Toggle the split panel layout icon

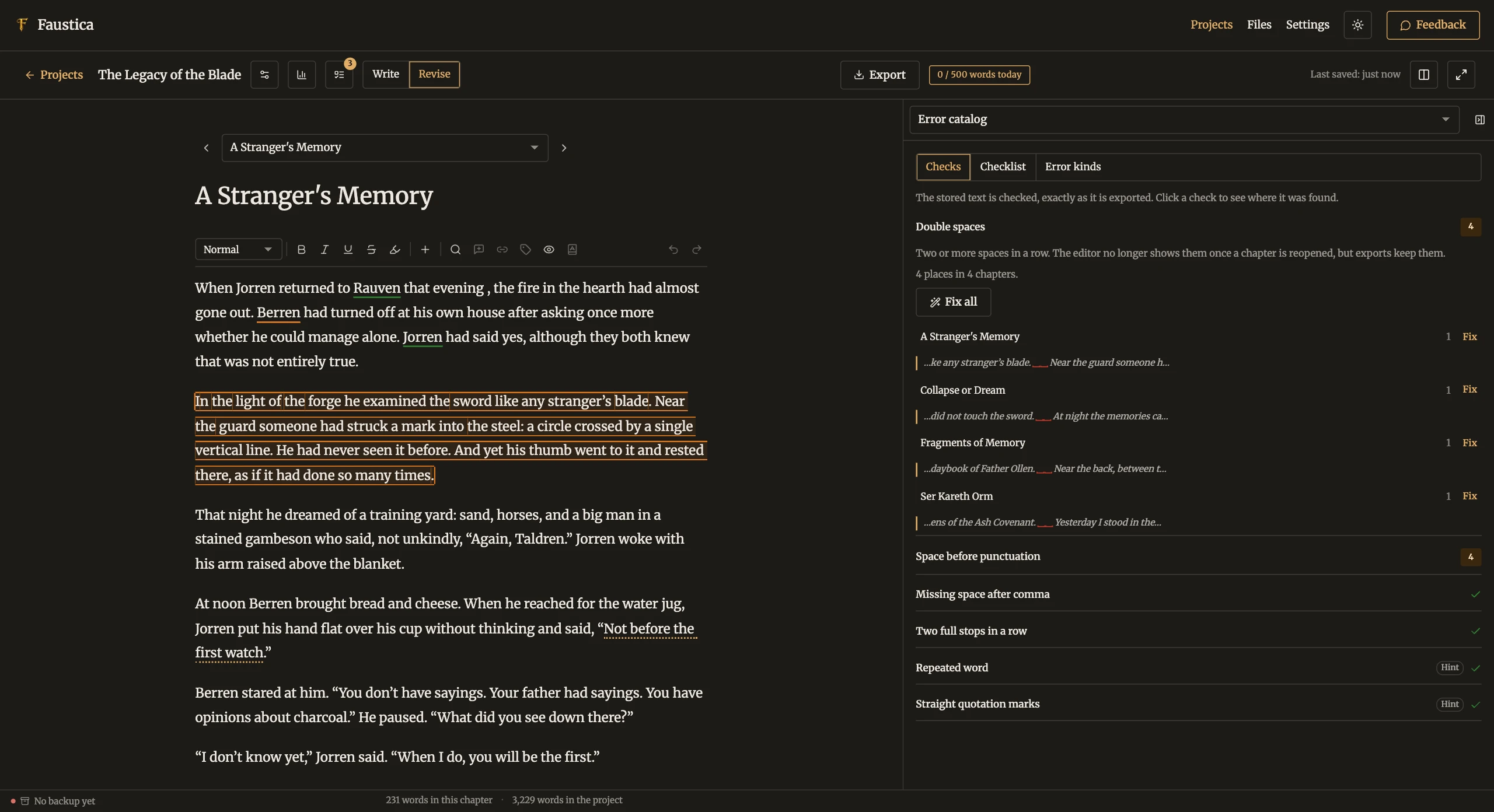1424,75
